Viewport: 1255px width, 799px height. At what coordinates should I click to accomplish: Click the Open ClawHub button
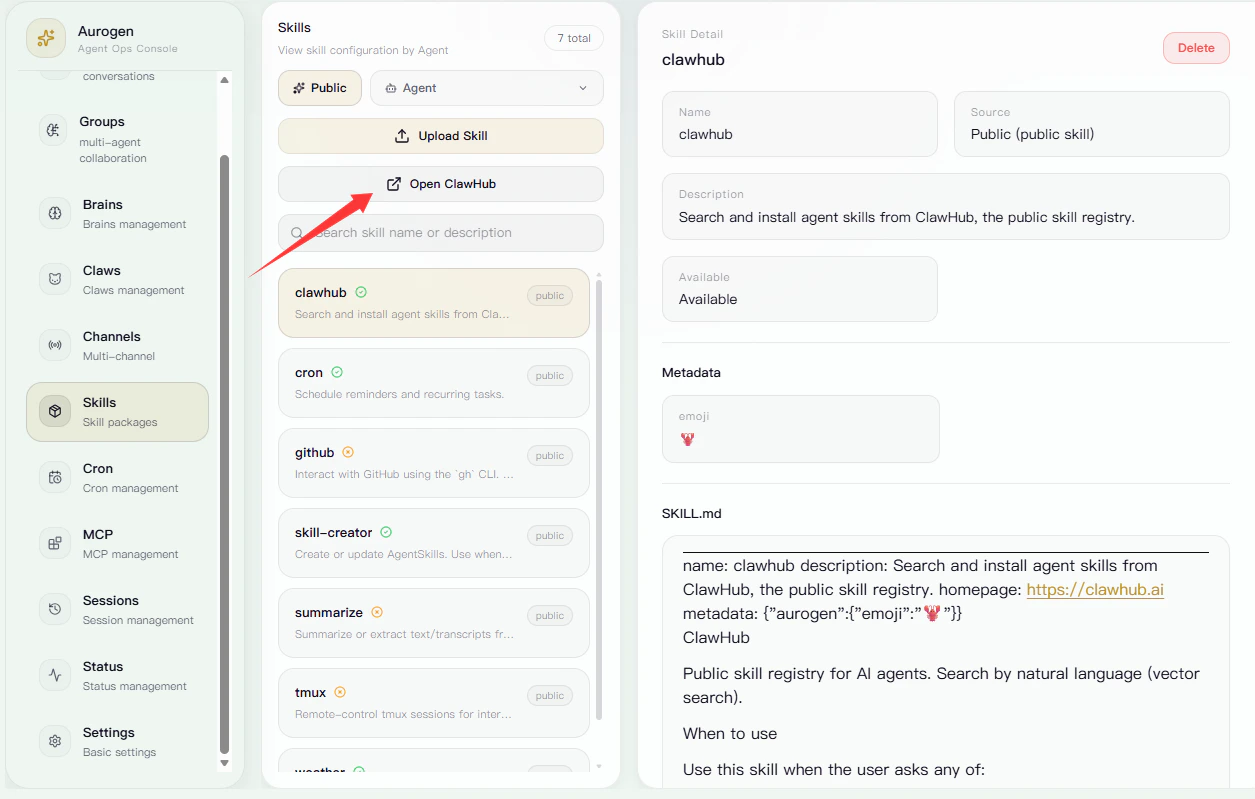441,184
